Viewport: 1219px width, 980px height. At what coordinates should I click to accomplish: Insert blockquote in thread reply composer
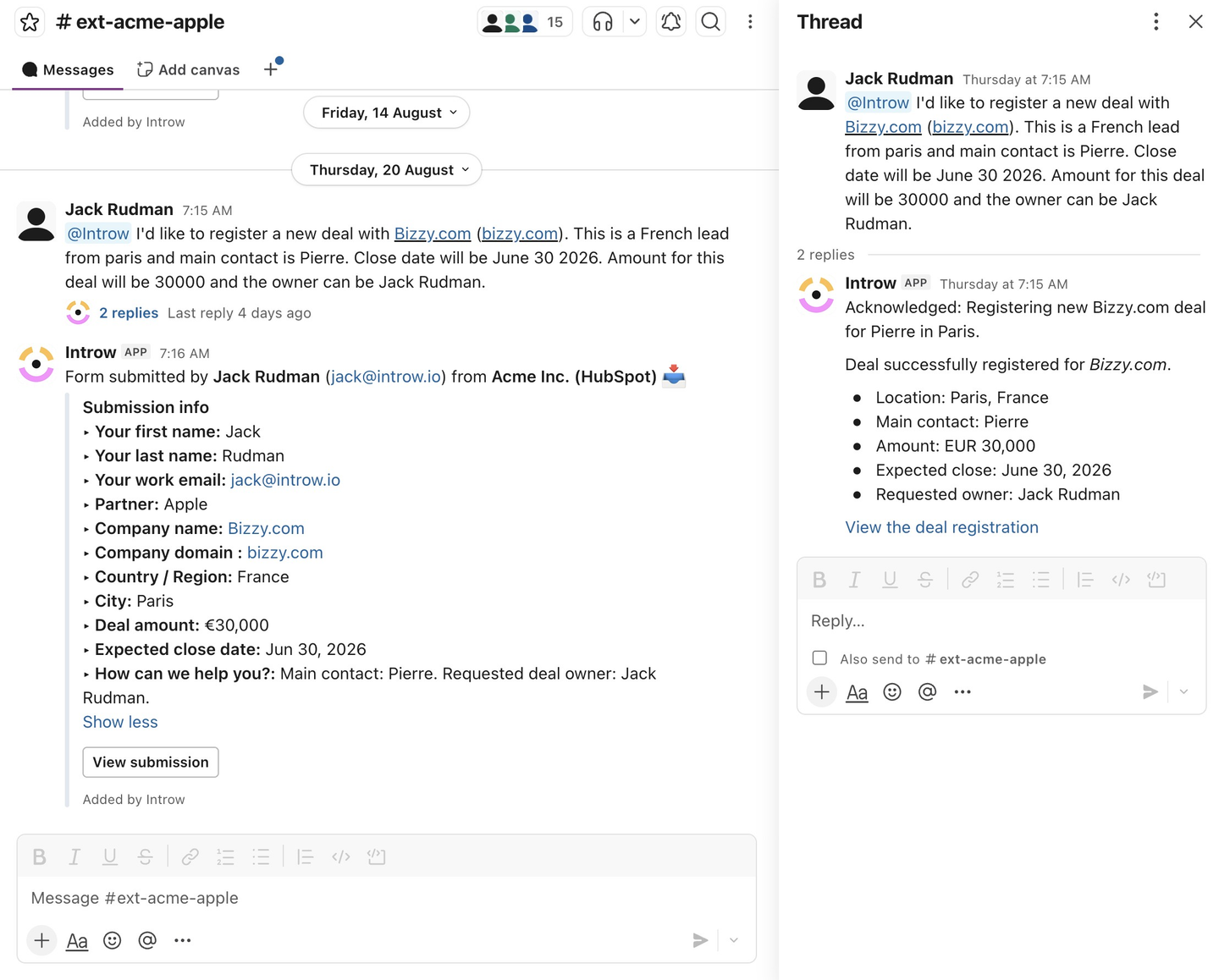pos(1085,580)
